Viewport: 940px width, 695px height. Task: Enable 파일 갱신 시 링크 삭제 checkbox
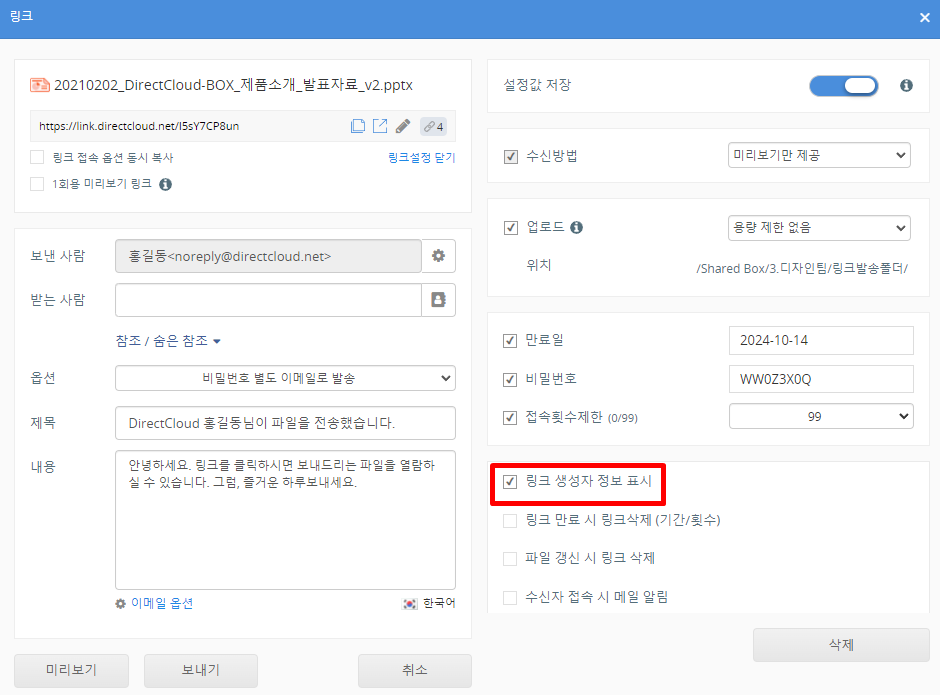click(x=510, y=558)
